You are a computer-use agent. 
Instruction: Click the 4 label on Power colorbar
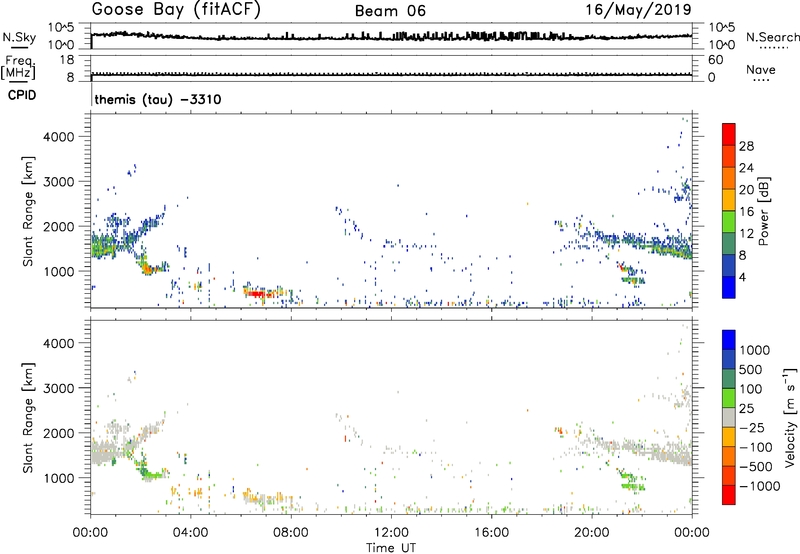point(742,277)
